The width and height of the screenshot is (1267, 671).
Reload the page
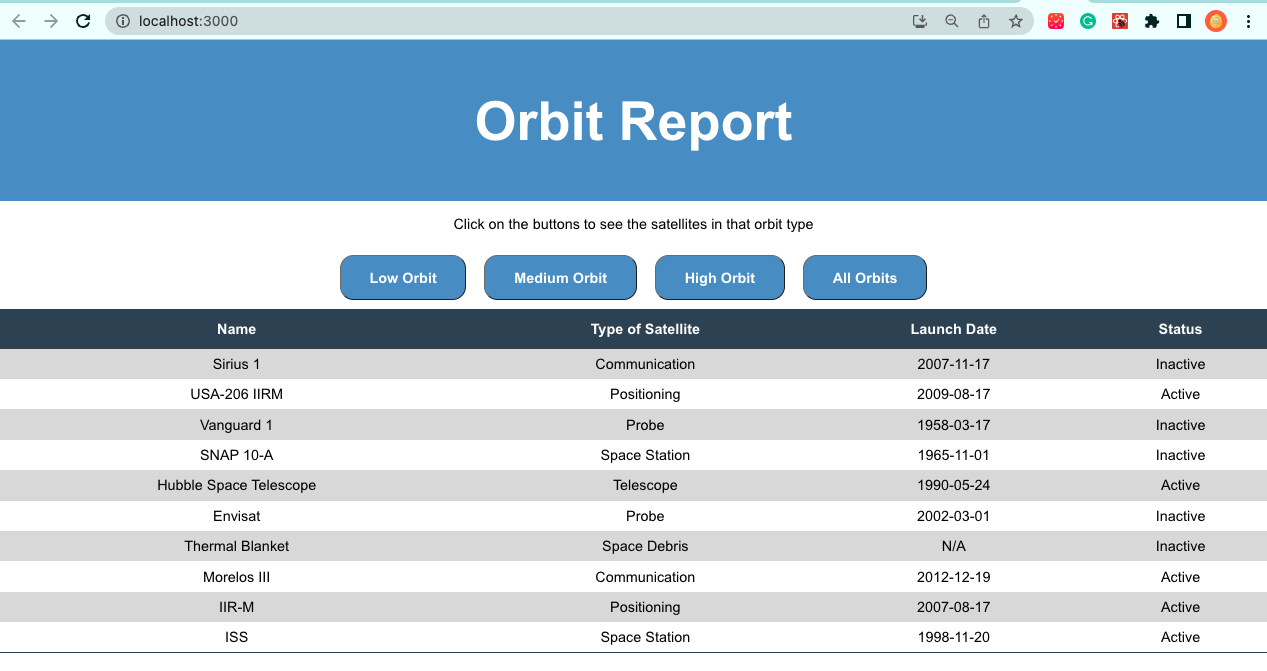click(x=84, y=21)
